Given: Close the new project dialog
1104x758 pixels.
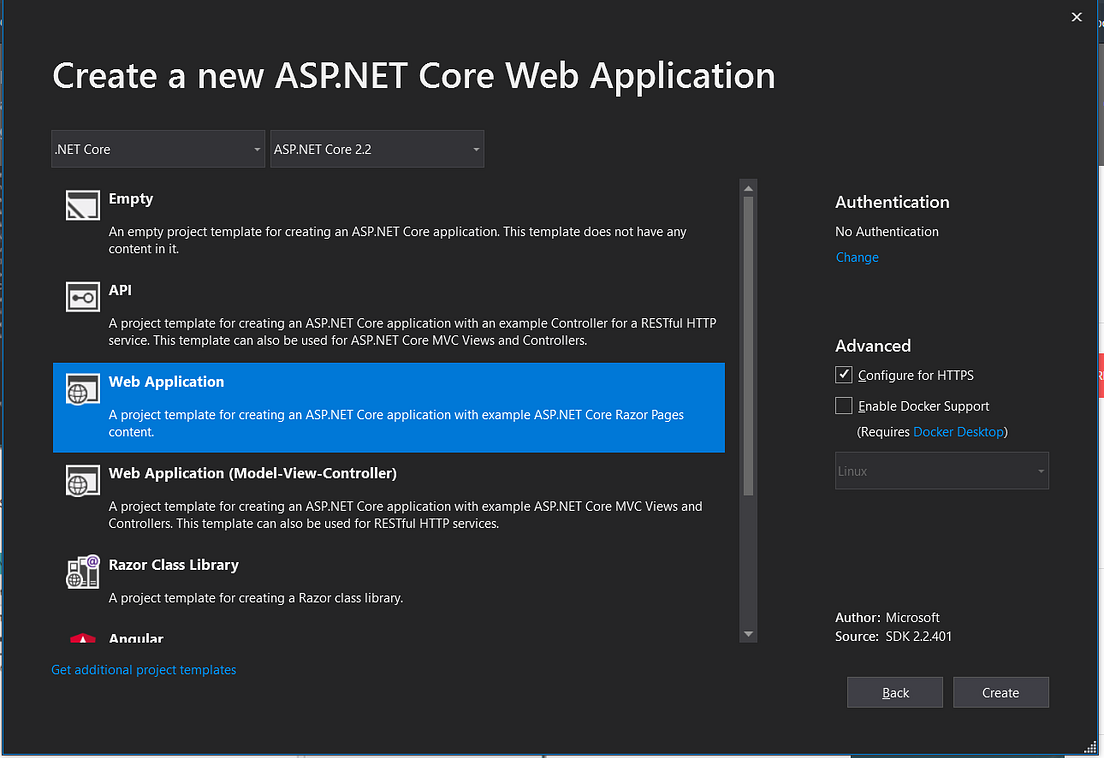Looking at the screenshot, I should 1076,17.
